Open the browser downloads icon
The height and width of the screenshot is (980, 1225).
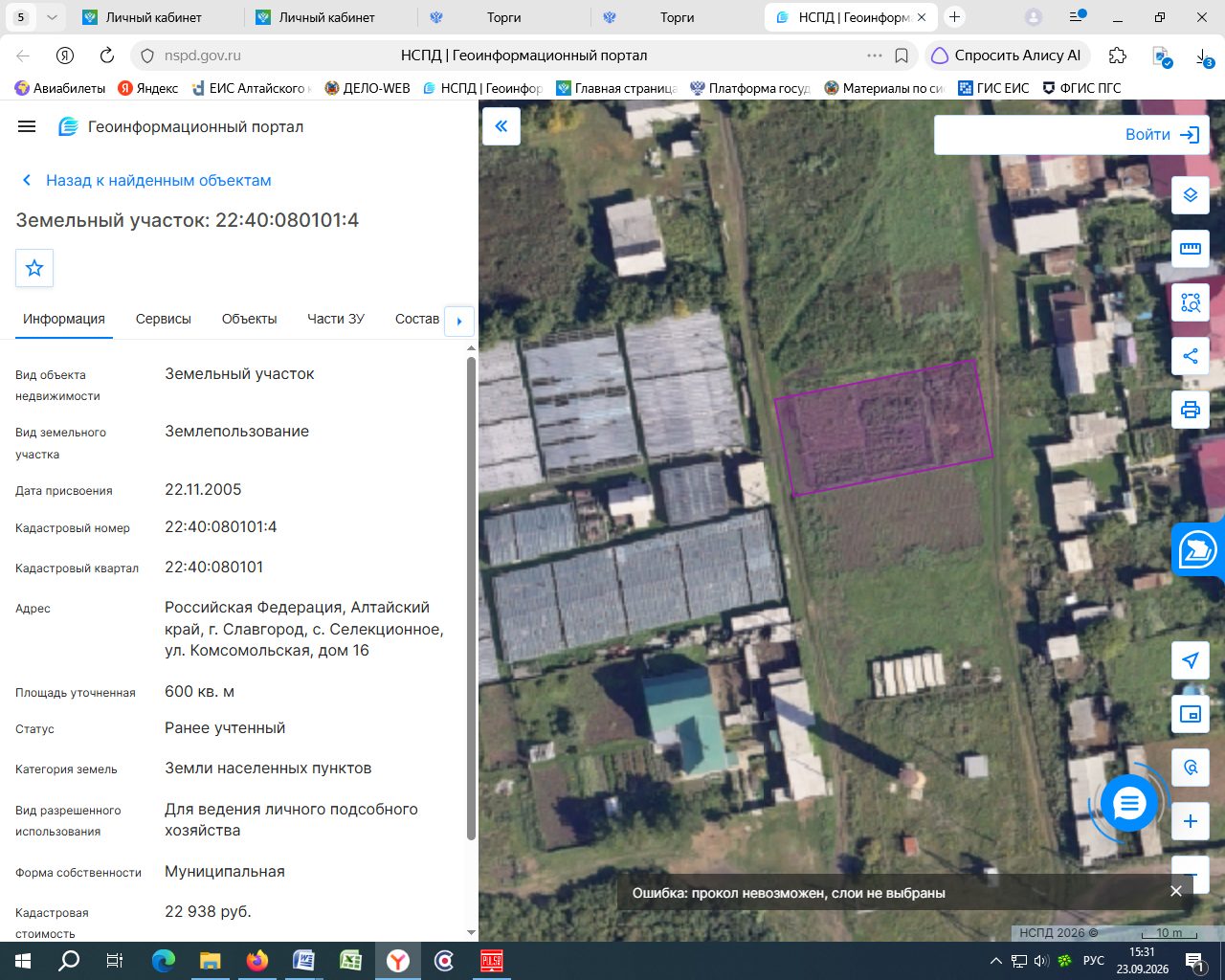pos(1204,56)
